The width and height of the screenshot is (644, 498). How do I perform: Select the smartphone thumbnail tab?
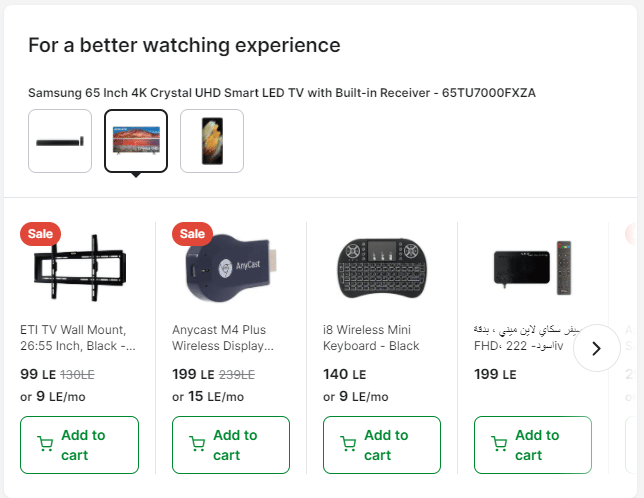coord(212,141)
